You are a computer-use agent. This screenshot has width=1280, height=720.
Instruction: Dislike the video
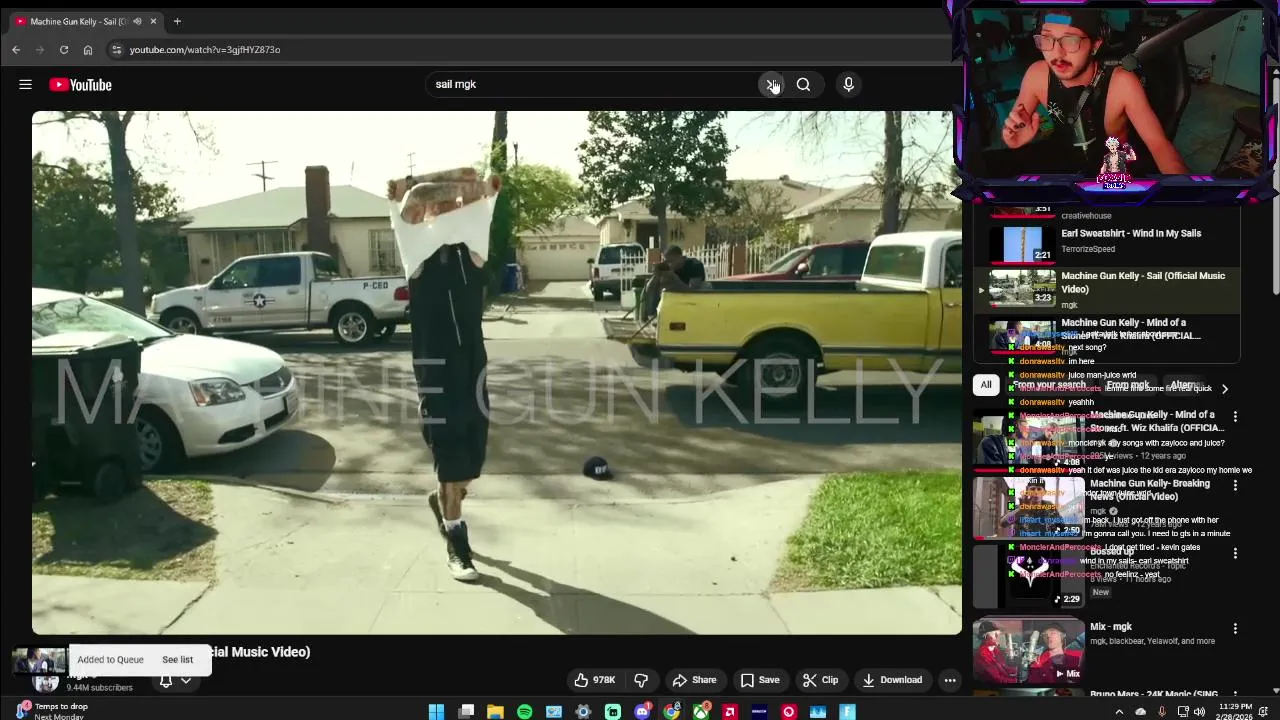(641, 680)
